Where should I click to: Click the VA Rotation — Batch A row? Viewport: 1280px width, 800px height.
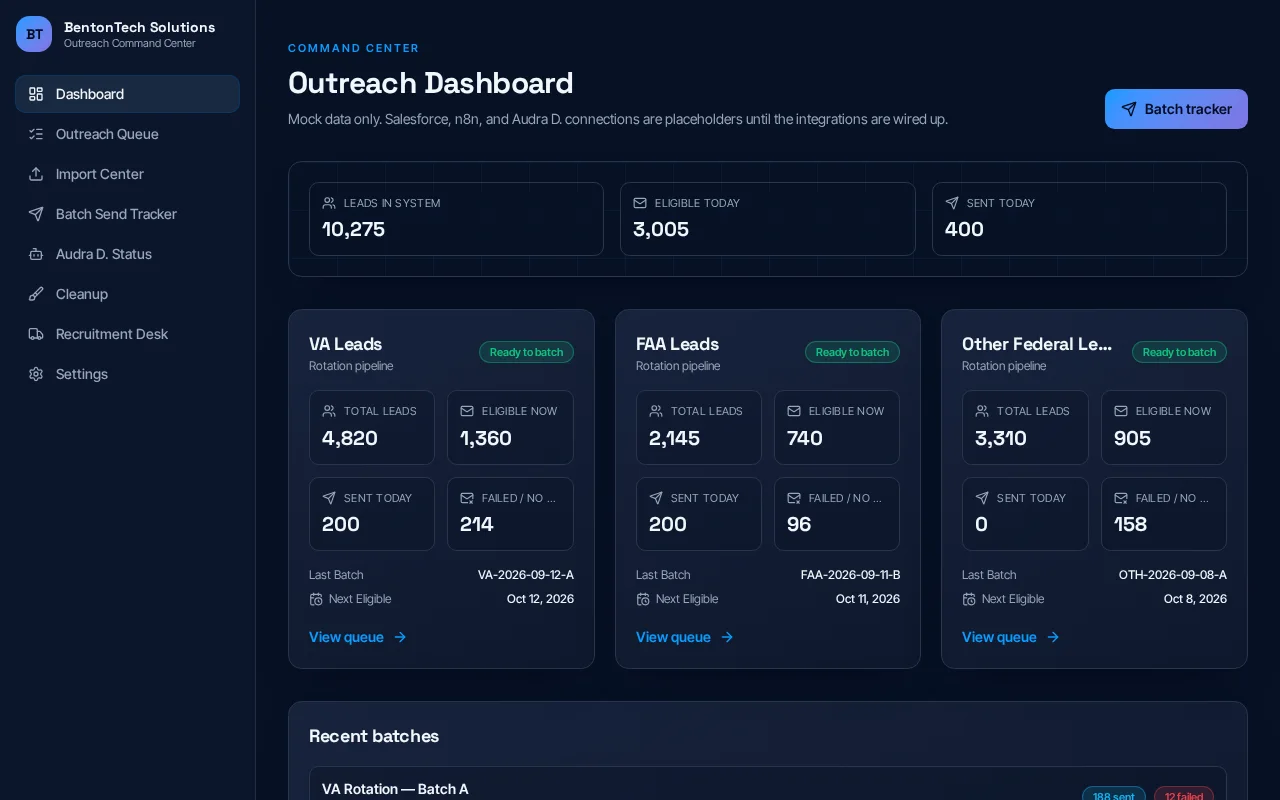(x=768, y=785)
